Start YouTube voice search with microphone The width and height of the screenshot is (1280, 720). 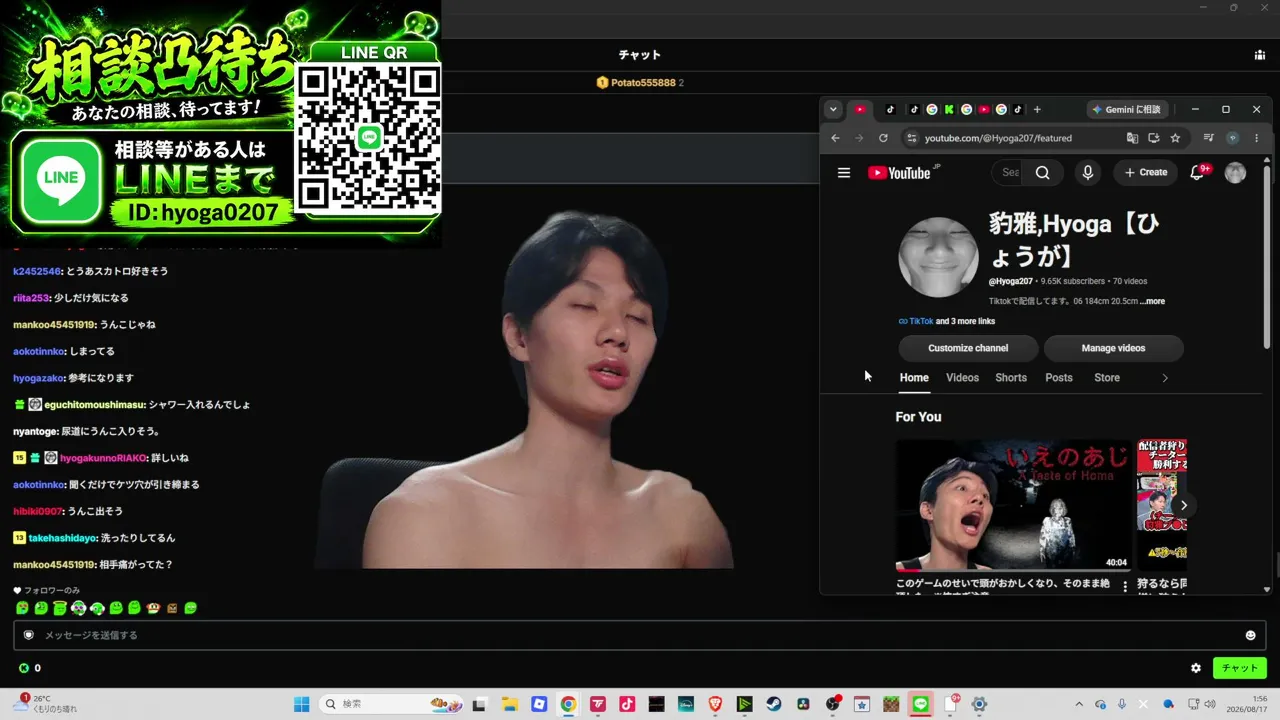(1088, 173)
